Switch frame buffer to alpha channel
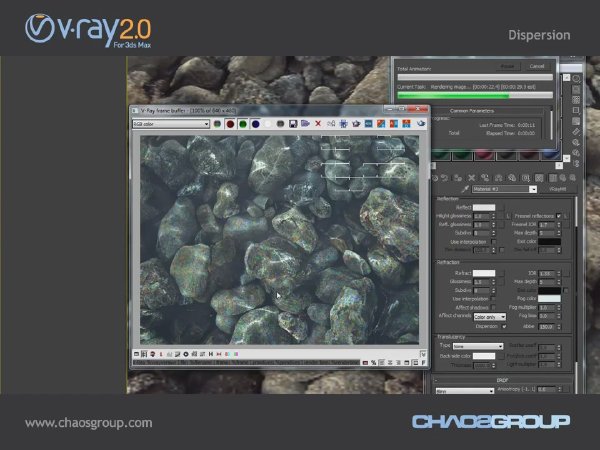 point(268,124)
